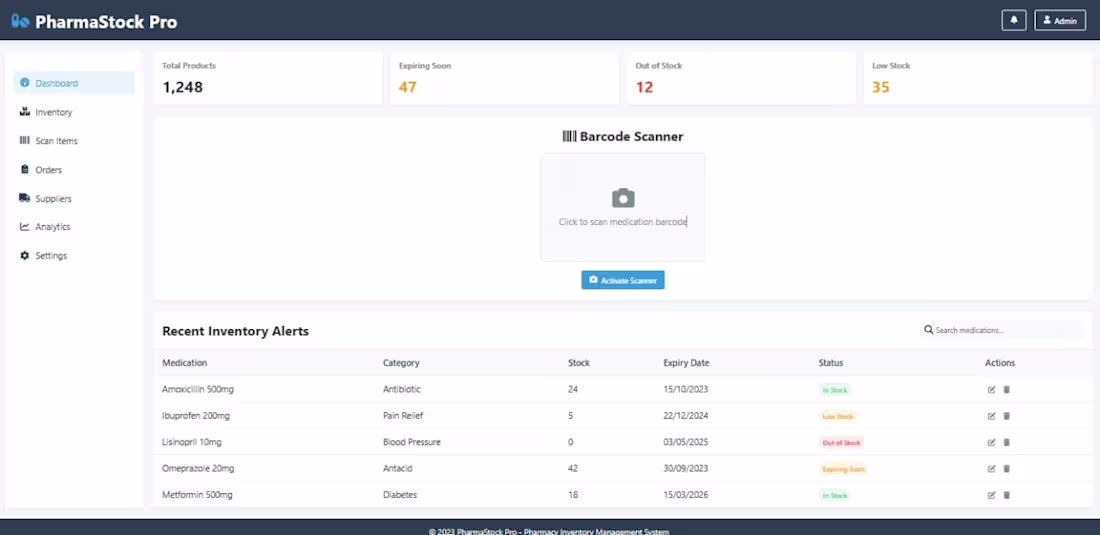Click the Low Stock badge for Ibuprofen

pyautogui.click(x=838, y=416)
